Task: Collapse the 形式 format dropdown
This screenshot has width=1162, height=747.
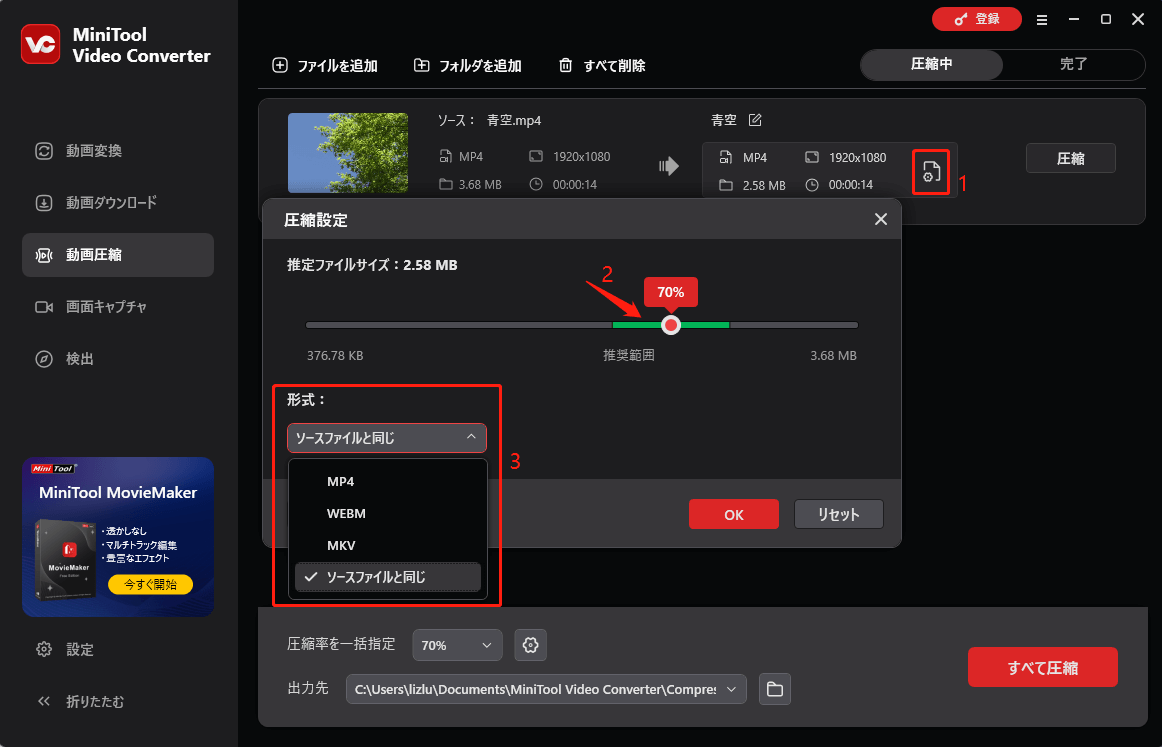Action: pos(387,438)
